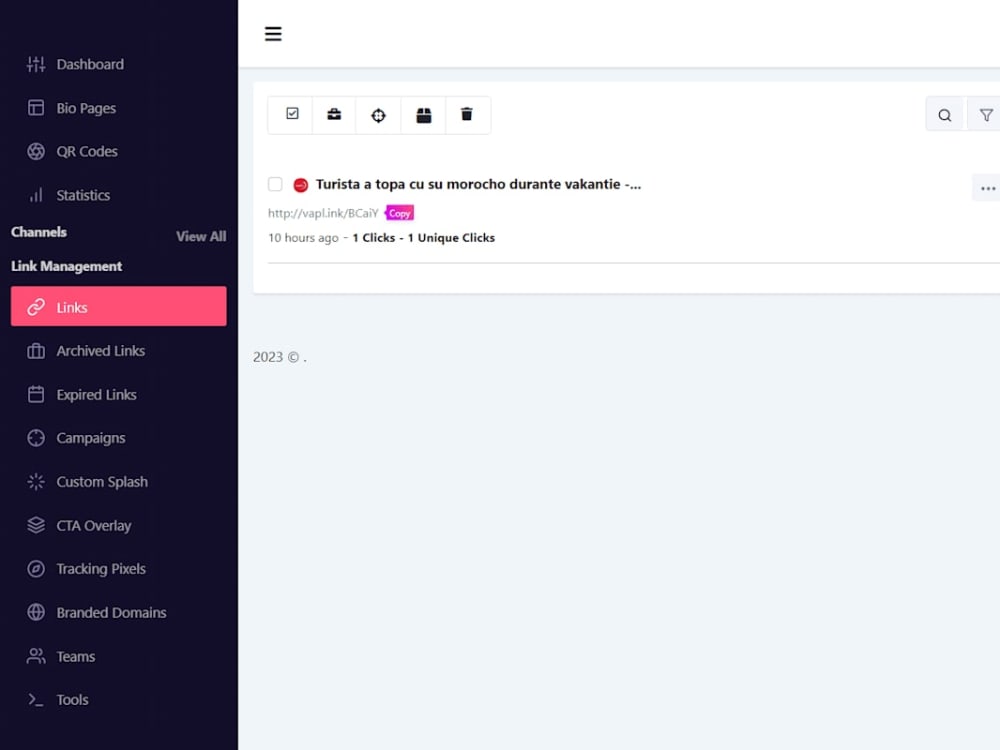The image size is (1000, 750).
Task: Click the archive links briefcase icon
Action: pos(333,114)
